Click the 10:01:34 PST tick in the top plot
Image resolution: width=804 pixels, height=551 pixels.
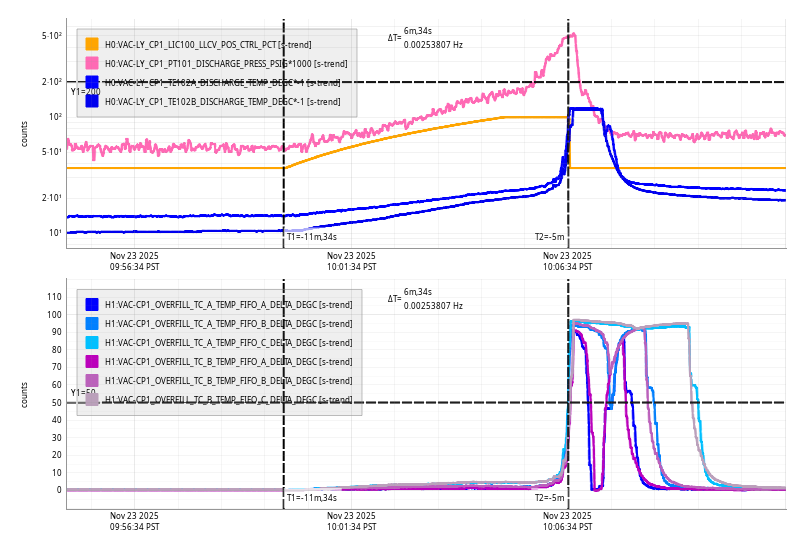point(351,261)
